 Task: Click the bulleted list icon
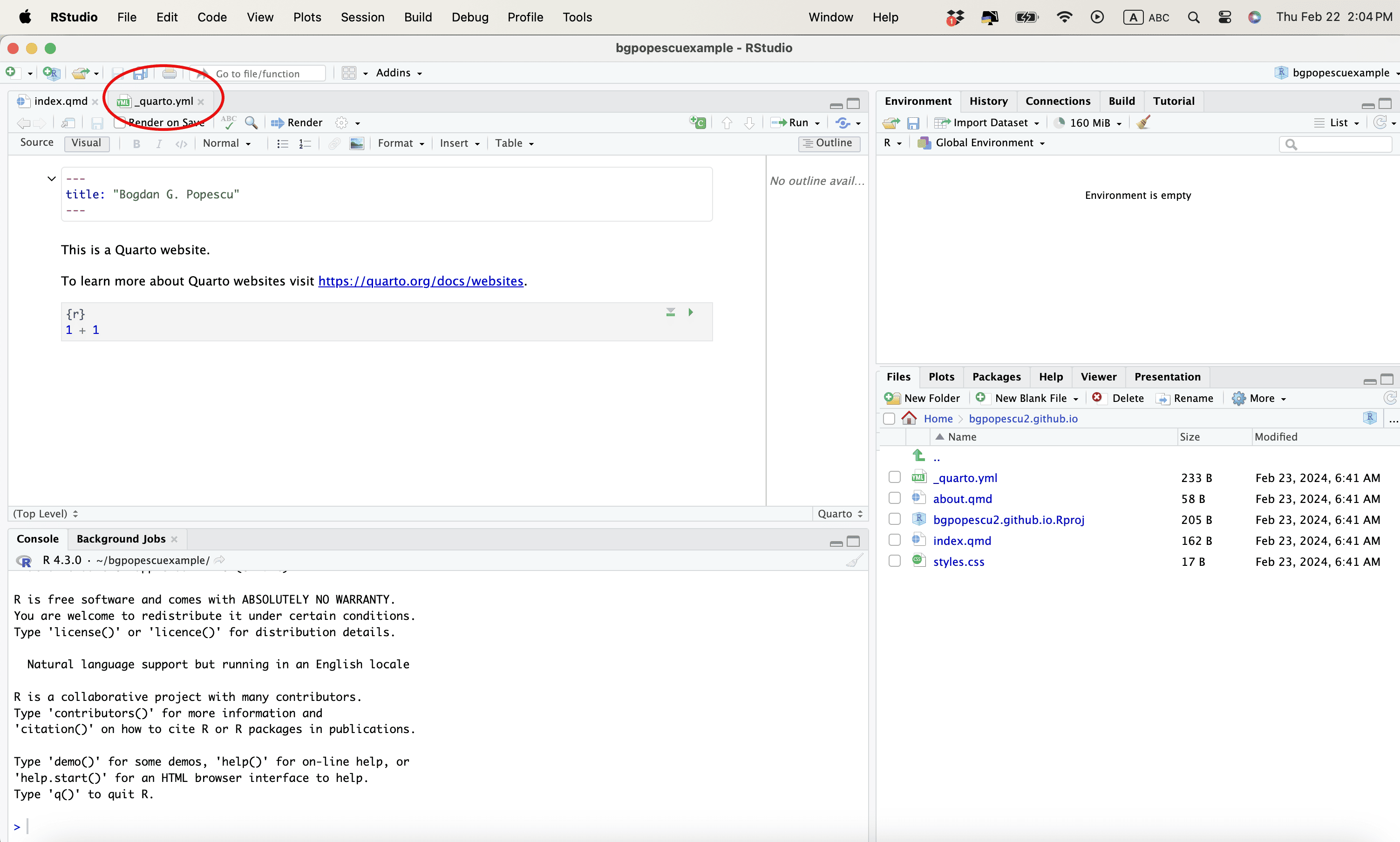coord(282,143)
